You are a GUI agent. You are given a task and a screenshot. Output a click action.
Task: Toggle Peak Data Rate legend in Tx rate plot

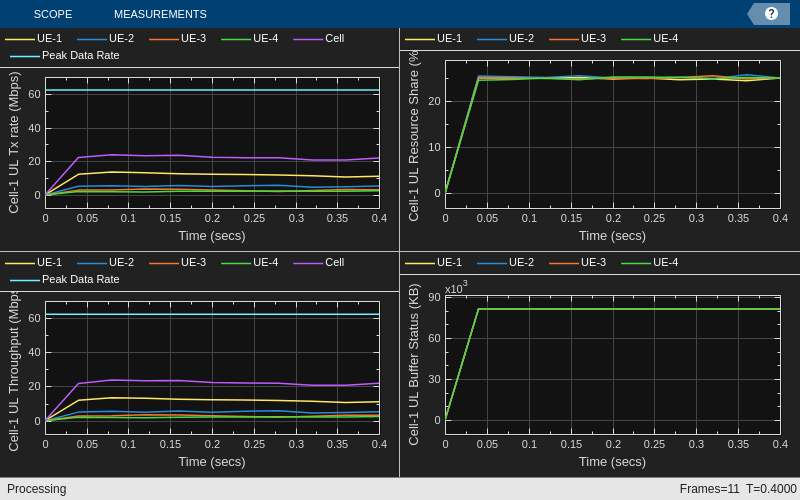point(65,55)
